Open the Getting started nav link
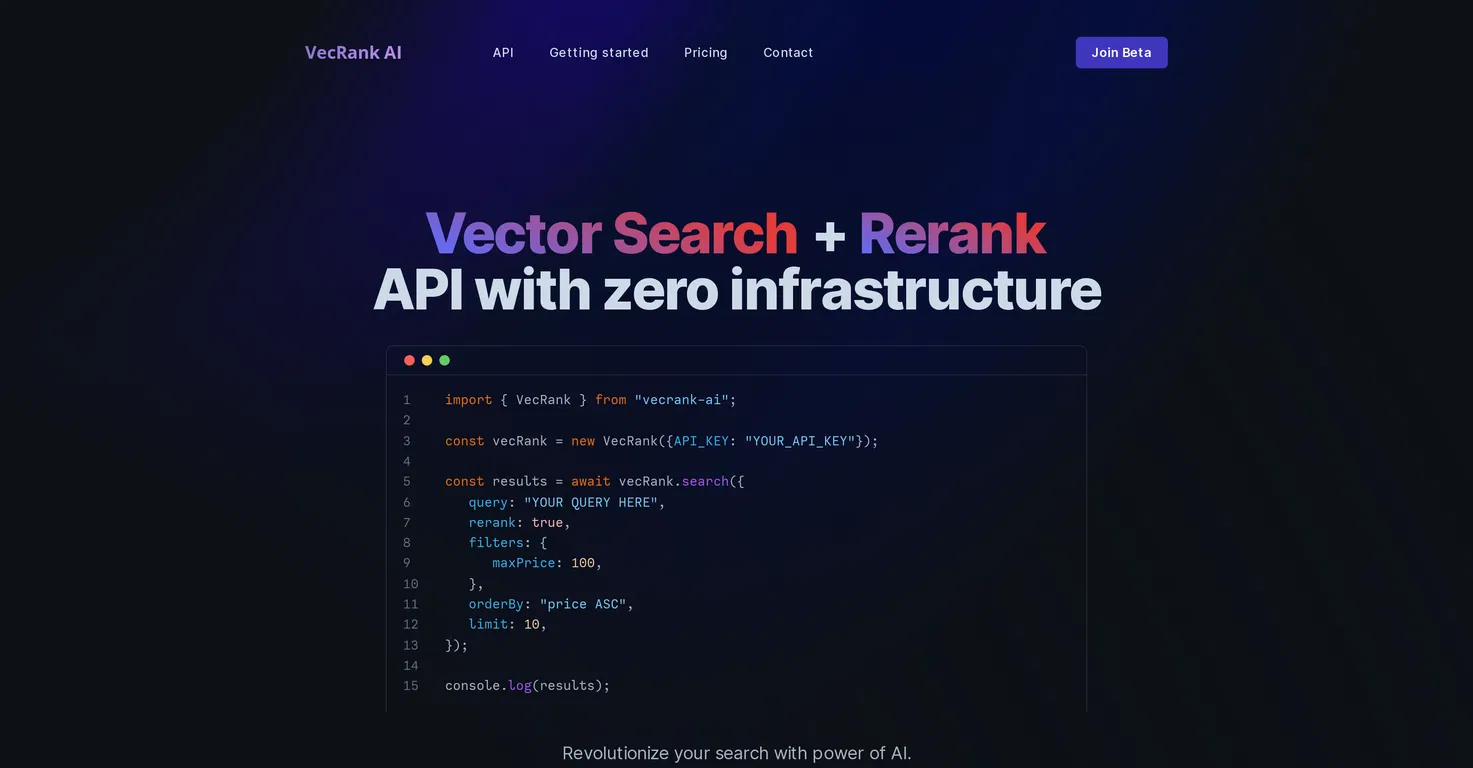This screenshot has width=1473, height=768. point(599,52)
